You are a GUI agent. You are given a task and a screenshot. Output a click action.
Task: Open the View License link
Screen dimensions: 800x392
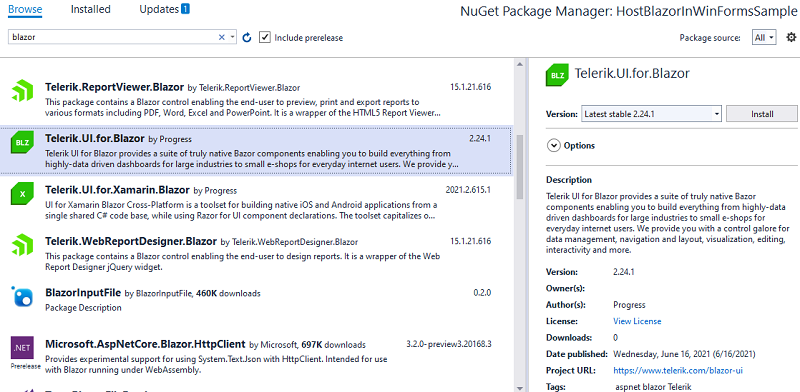637,321
